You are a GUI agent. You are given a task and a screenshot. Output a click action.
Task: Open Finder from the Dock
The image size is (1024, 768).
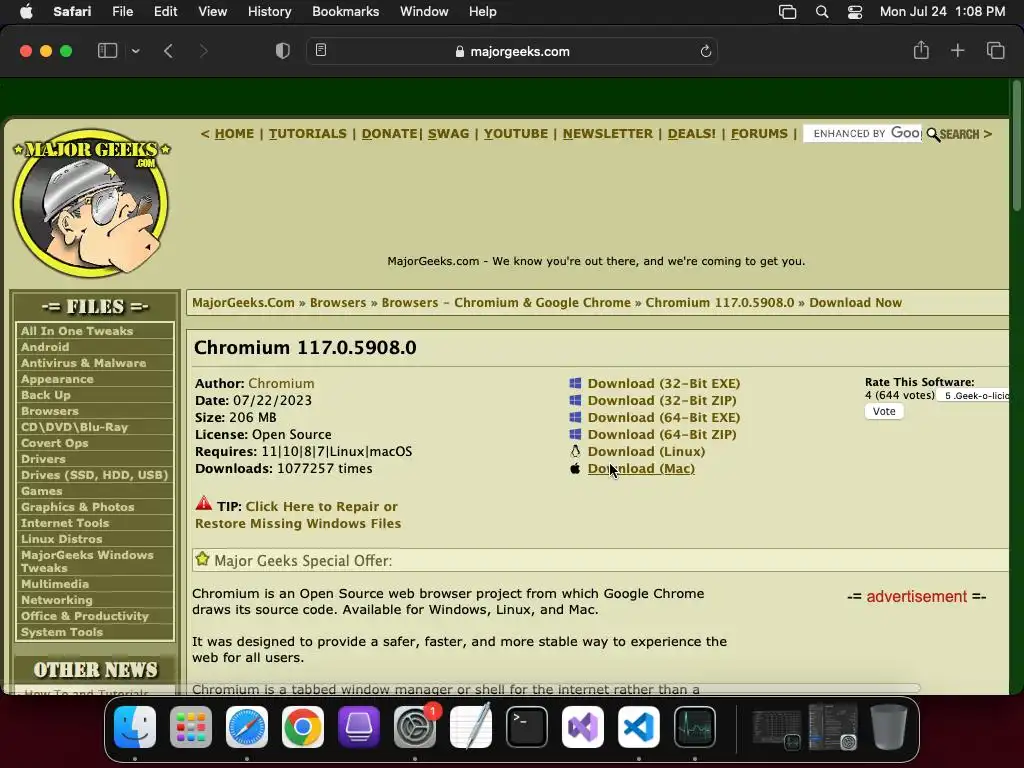click(x=135, y=726)
